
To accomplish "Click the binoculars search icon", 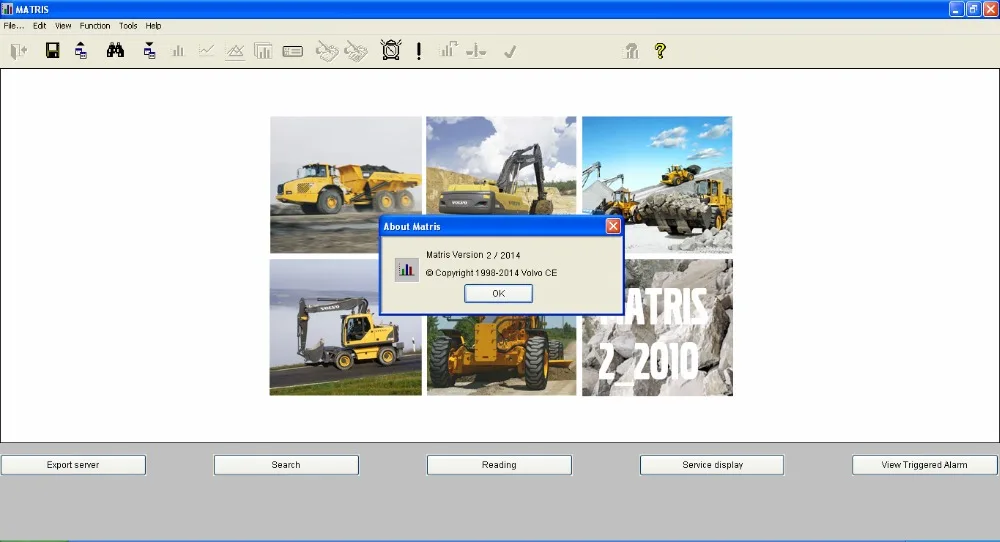I will point(115,50).
